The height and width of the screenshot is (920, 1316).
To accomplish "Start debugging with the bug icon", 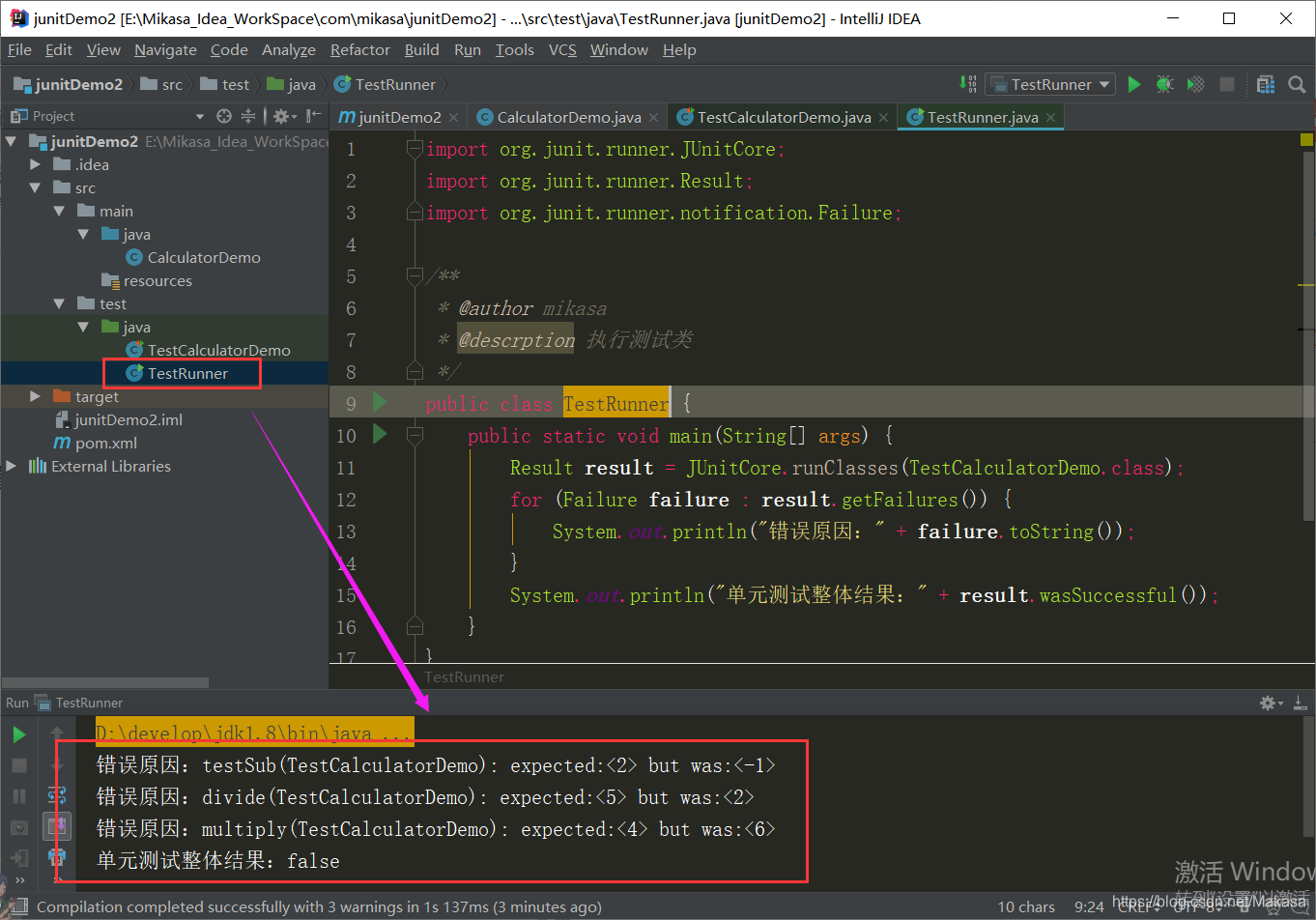I will [x=1165, y=84].
